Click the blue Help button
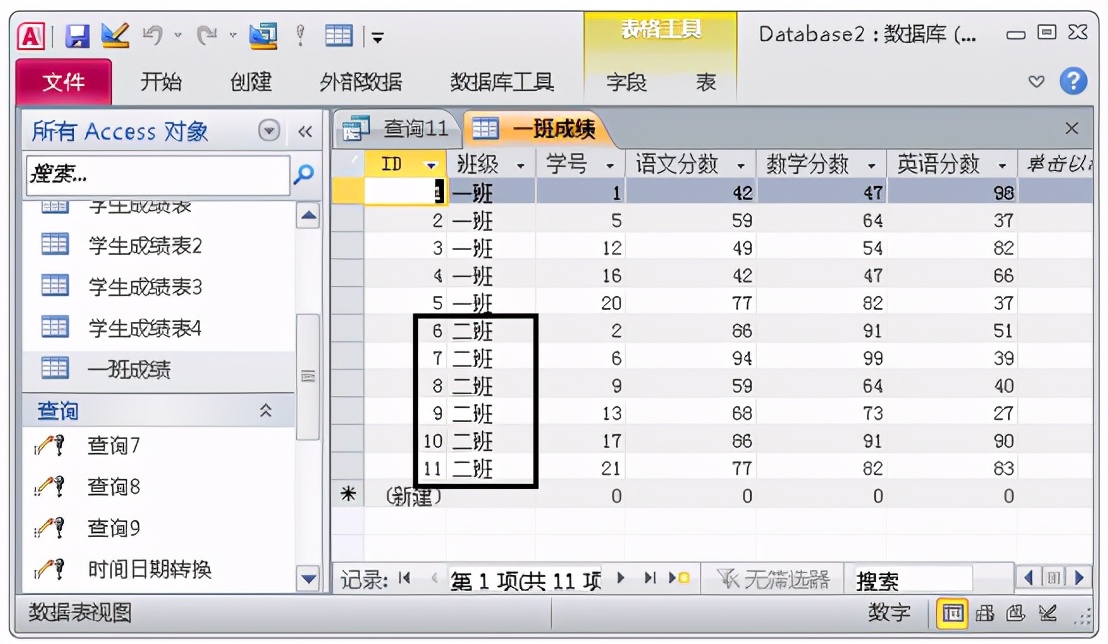This screenshot has height=644, width=1108. click(x=1074, y=83)
